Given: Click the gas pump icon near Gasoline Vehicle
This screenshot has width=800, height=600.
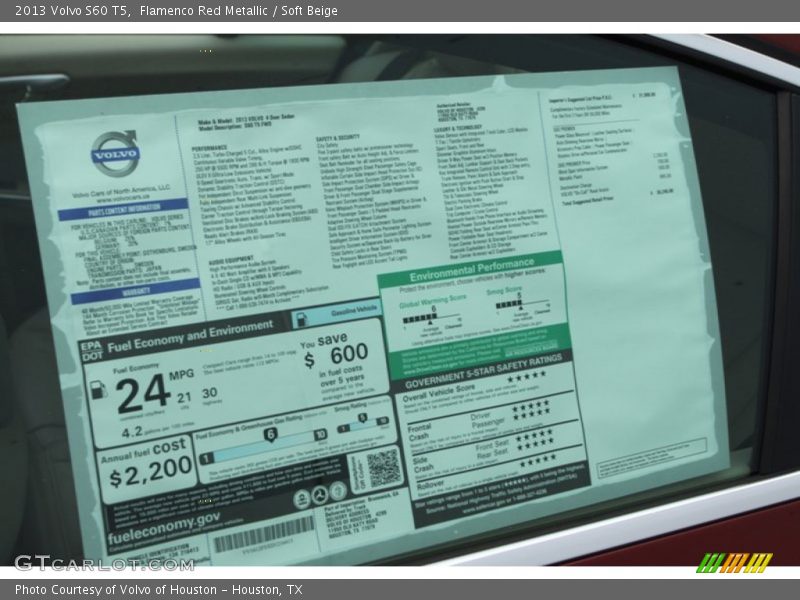Looking at the screenshot, I should [302, 319].
